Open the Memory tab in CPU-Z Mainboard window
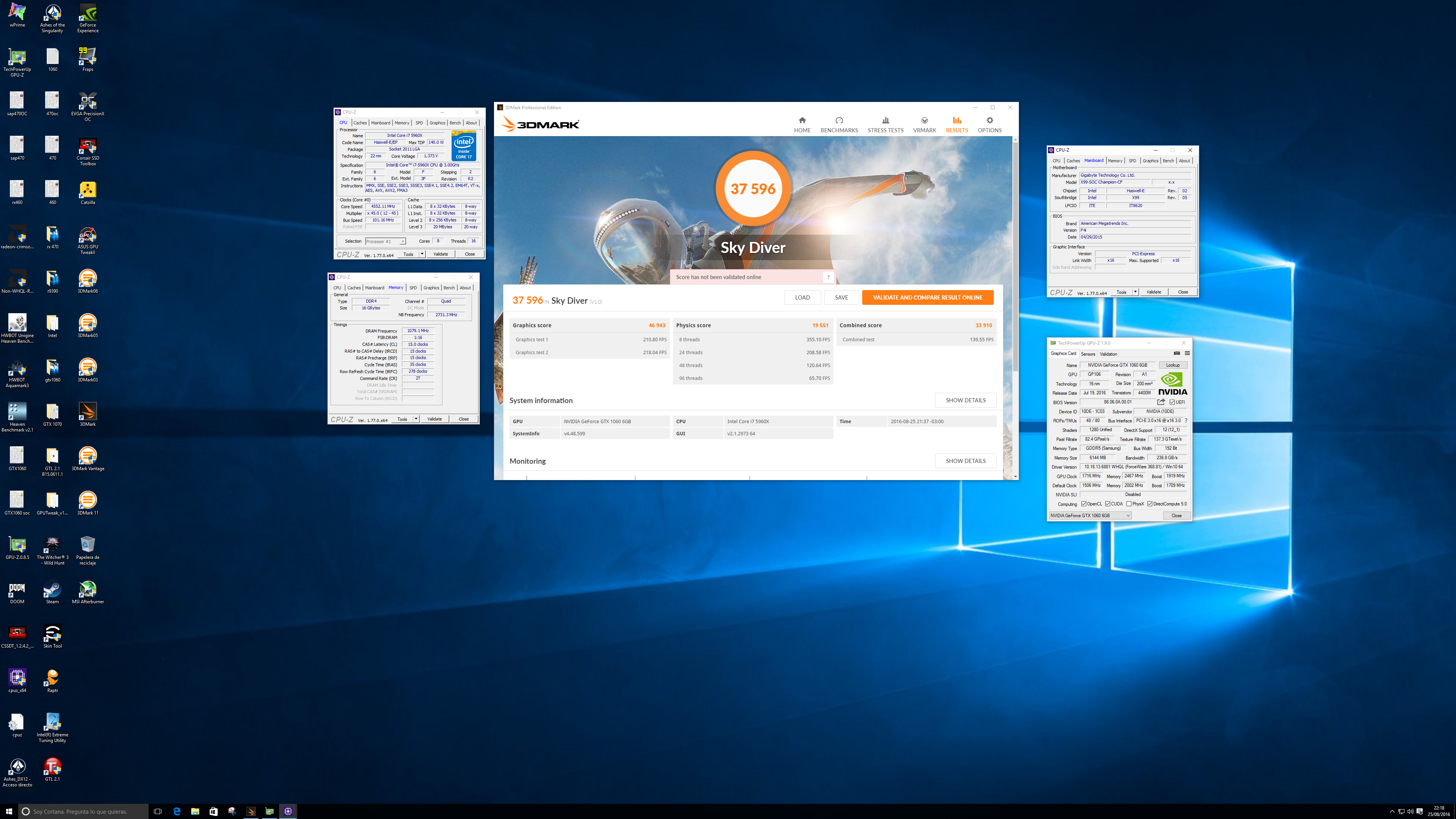 pyautogui.click(x=1115, y=160)
